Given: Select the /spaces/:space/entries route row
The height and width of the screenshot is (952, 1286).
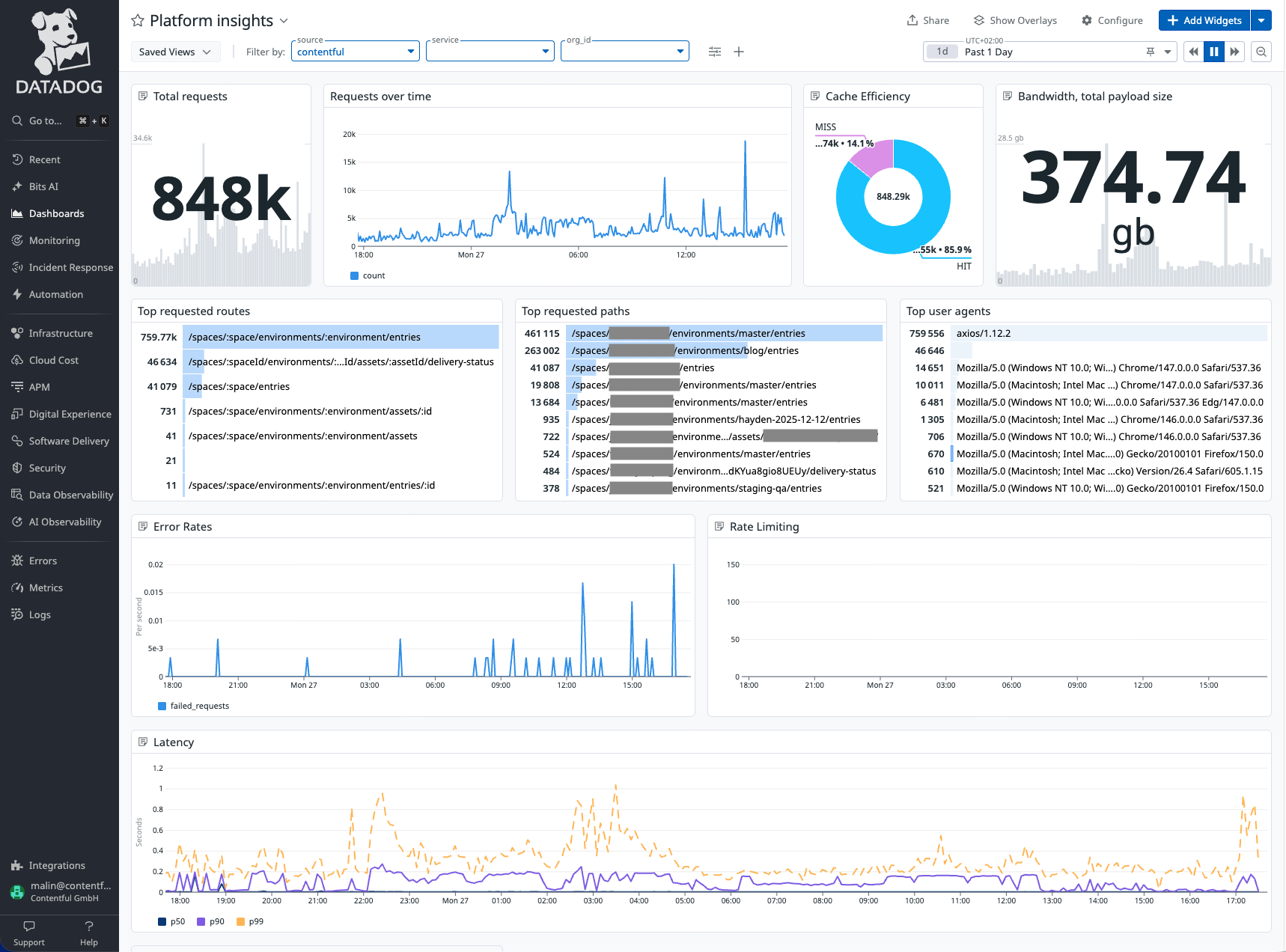Looking at the screenshot, I should click(x=317, y=386).
